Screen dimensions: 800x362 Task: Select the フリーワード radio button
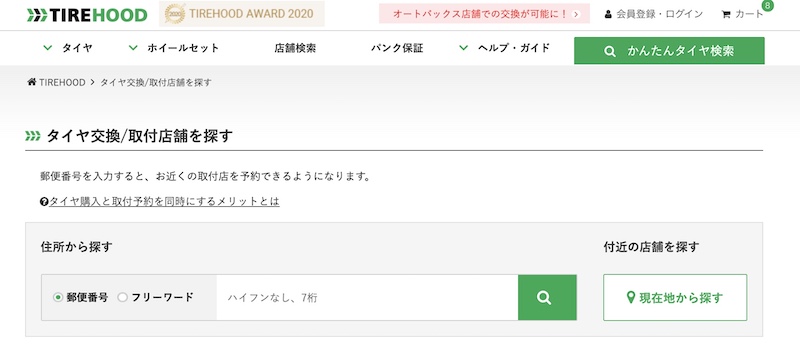[x=122, y=297]
